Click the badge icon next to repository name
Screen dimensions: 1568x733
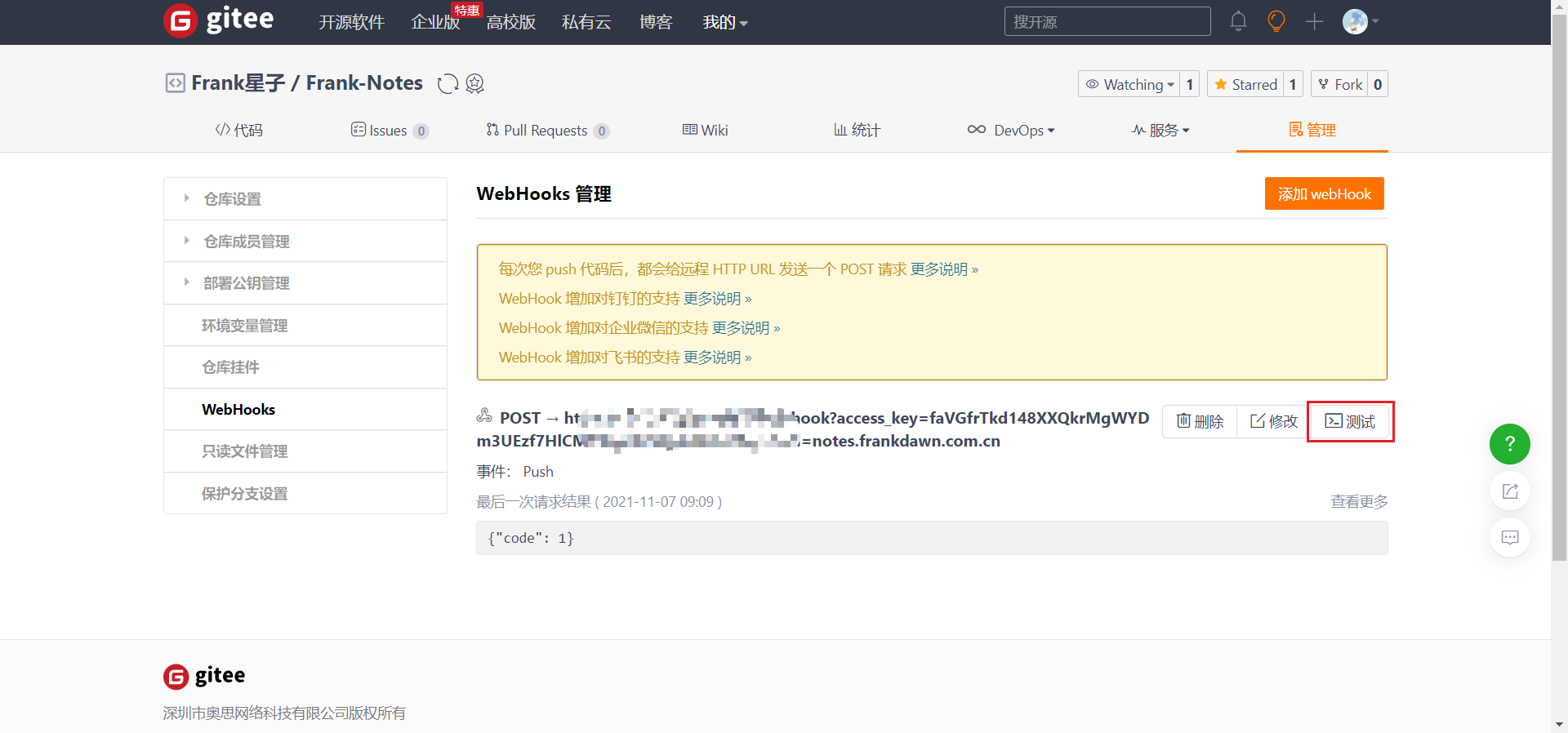[475, 83]
